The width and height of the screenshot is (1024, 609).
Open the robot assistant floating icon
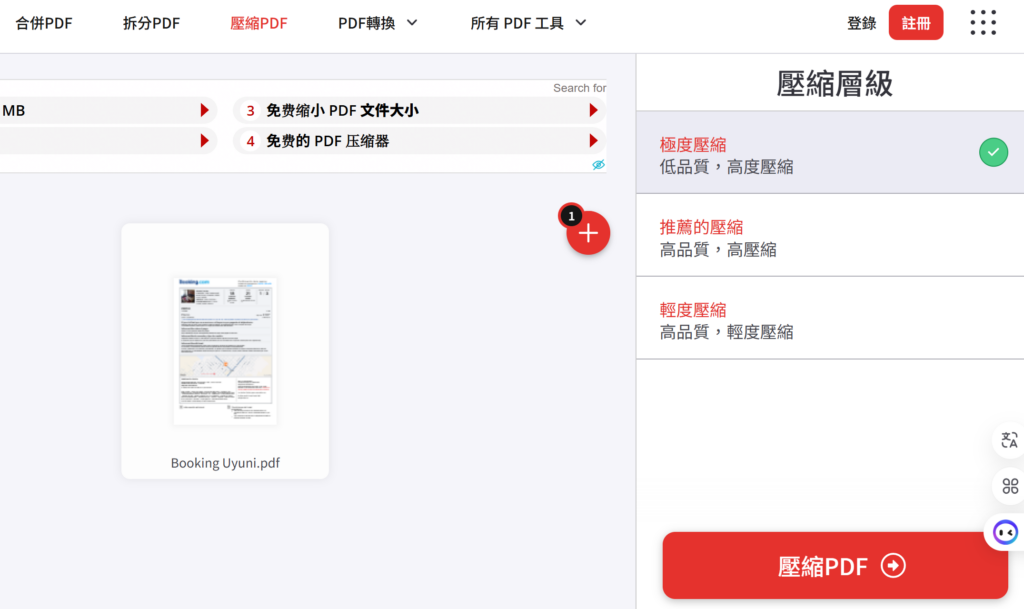point(1006,532)
